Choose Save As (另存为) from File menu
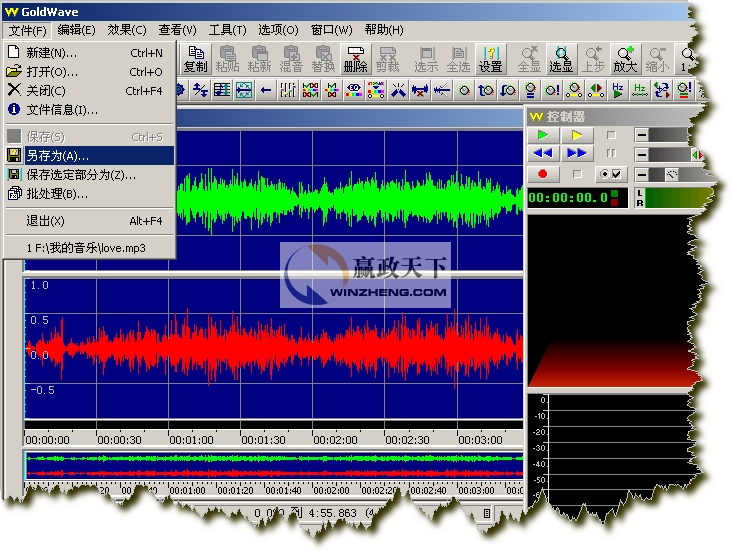The width and height of the screenshot is (731, 550). click(x=57, y=156)
